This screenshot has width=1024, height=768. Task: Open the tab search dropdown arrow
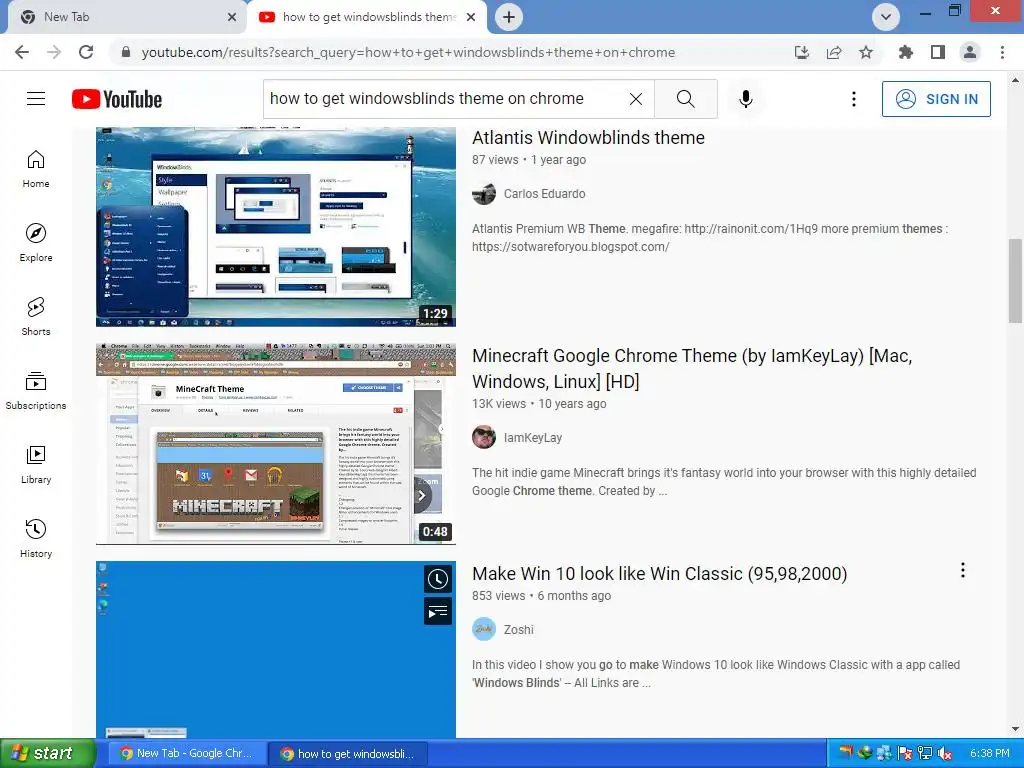(886, 17)
